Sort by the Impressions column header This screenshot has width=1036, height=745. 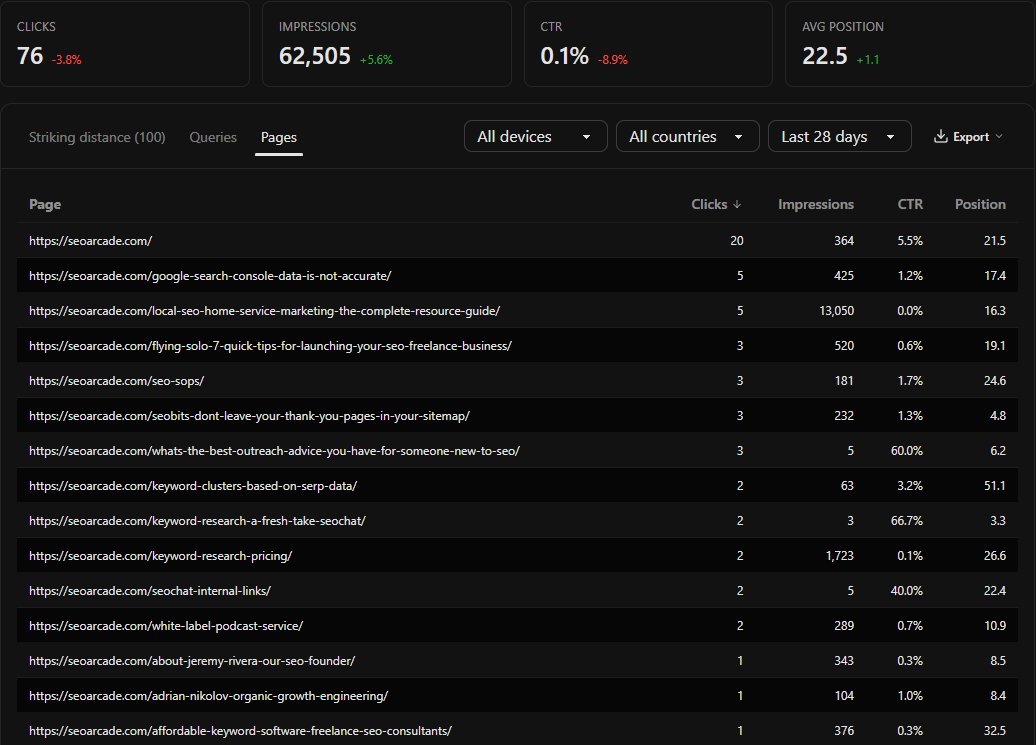(x=816, y=205)
